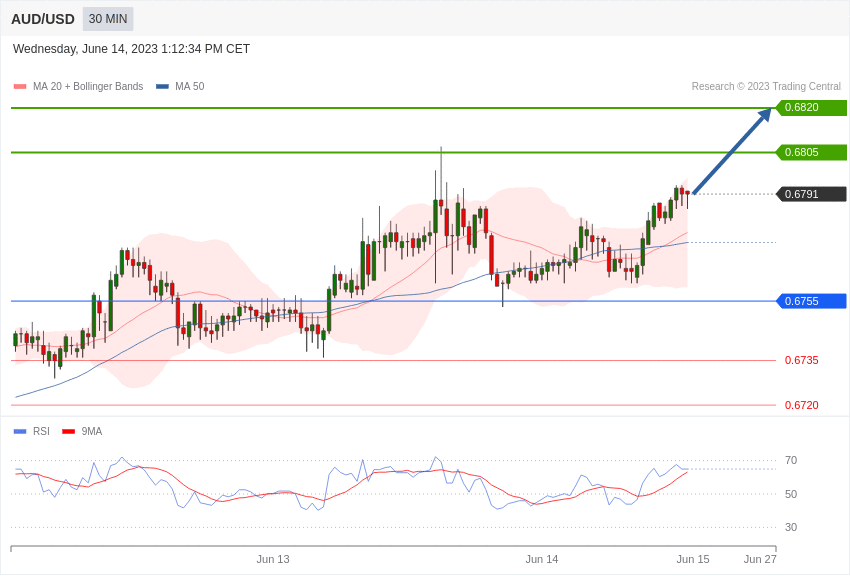Select the 0.6805 resistance price tag
Screen dimensions: 850x576
coord(811,152)
